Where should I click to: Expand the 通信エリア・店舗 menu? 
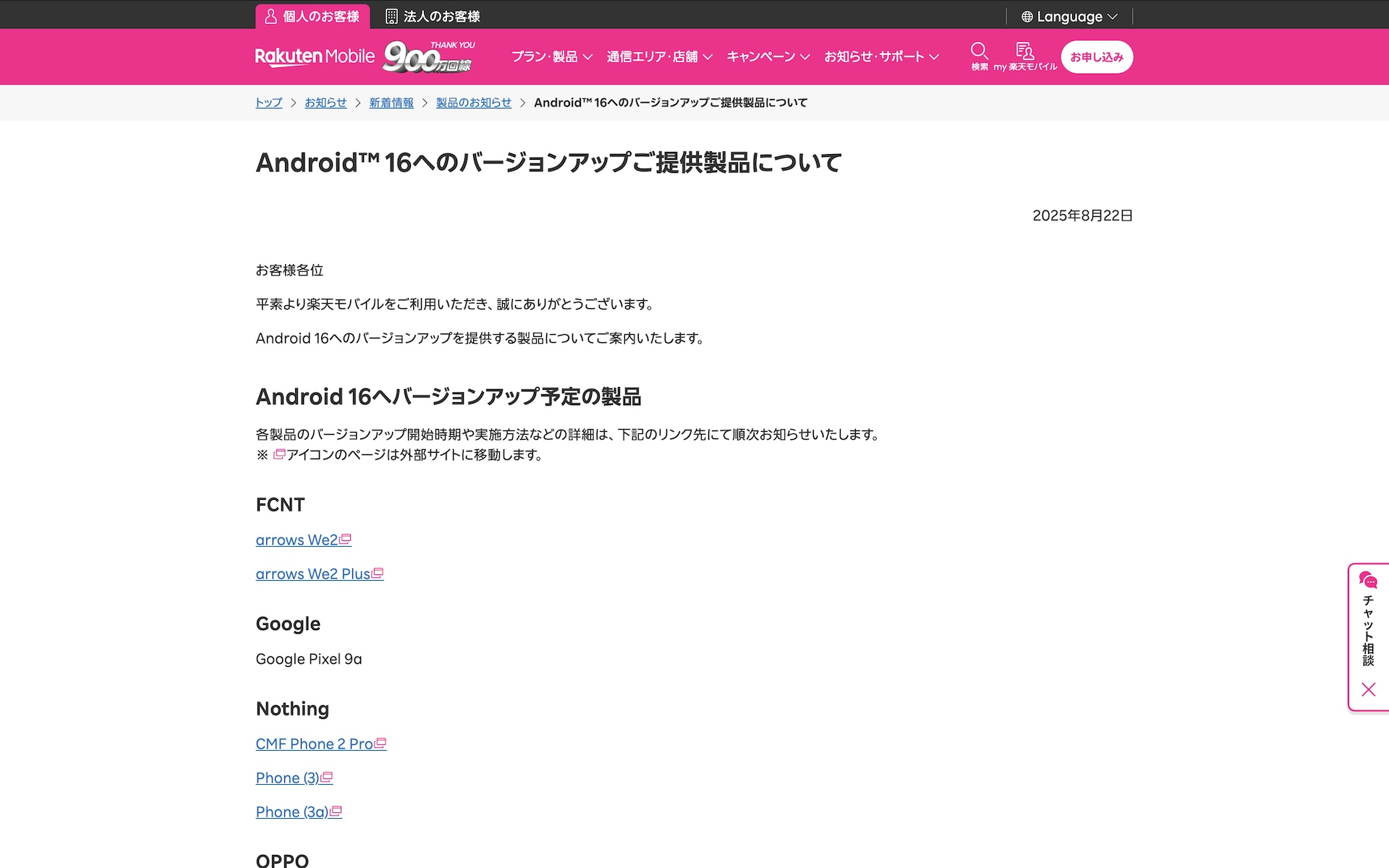(x=659, y=56)
